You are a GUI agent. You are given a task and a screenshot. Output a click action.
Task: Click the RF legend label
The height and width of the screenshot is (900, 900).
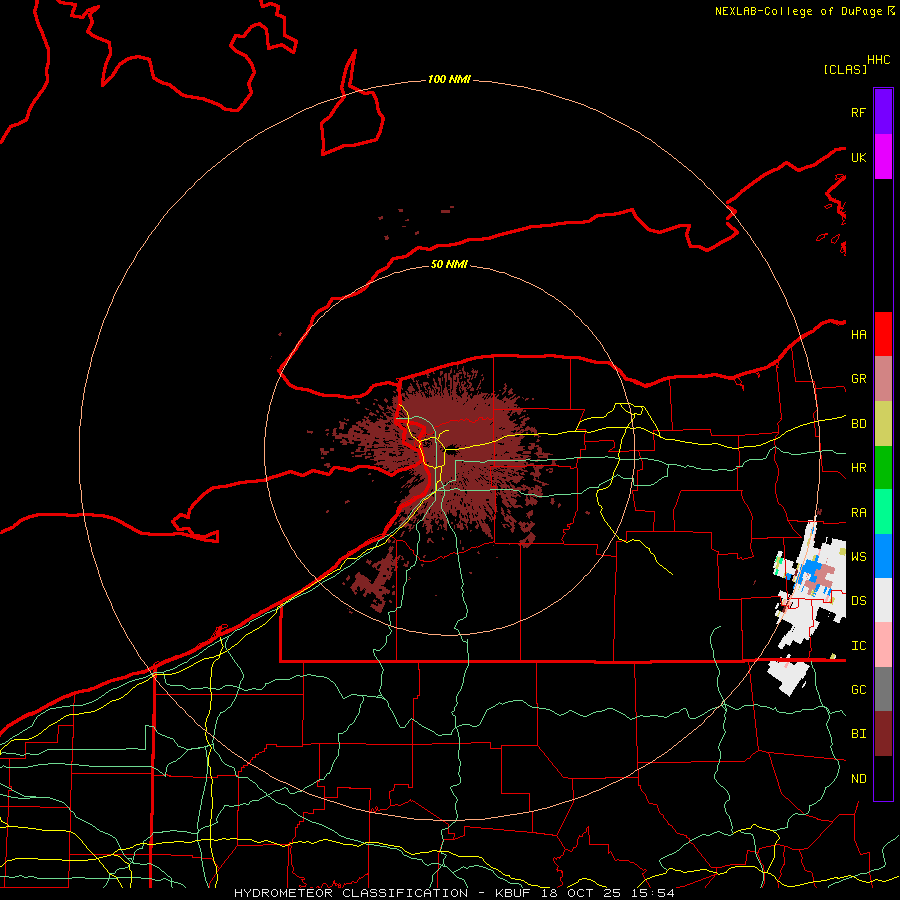point(858,112)
